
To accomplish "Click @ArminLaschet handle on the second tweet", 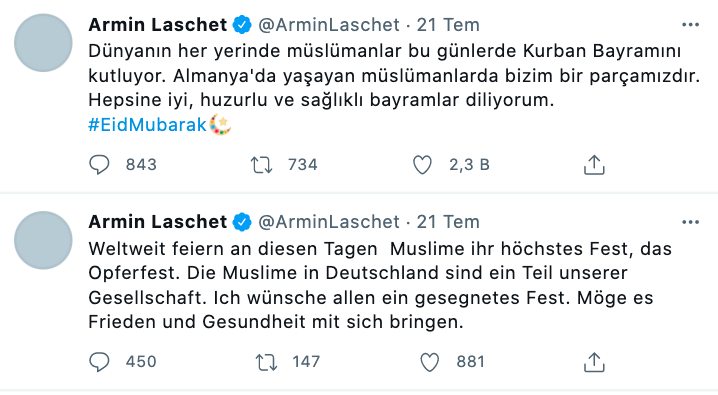I will click(x=329, y=222).
